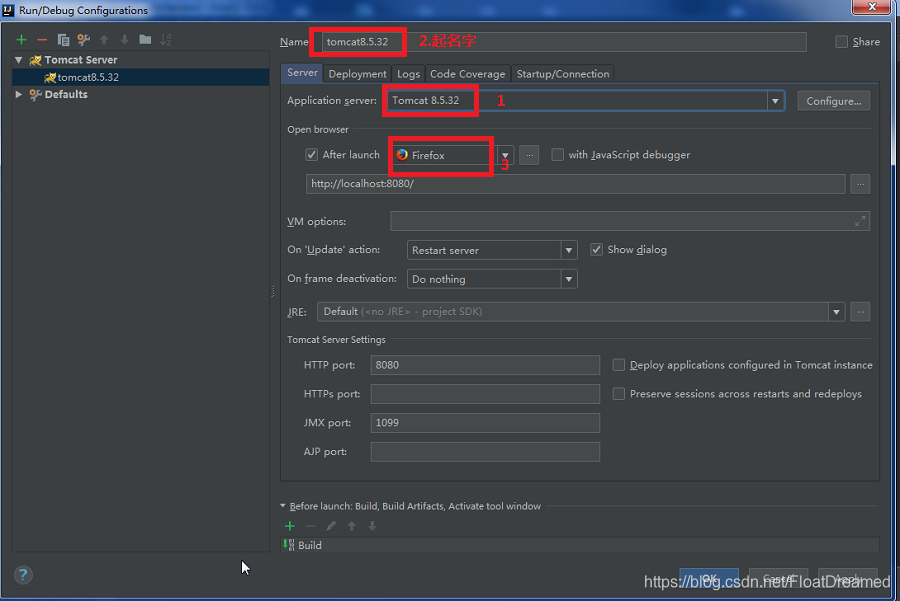Move before-launch task up arrow
900x601 pixels.
pyautogui.click(x=352, y=526)
